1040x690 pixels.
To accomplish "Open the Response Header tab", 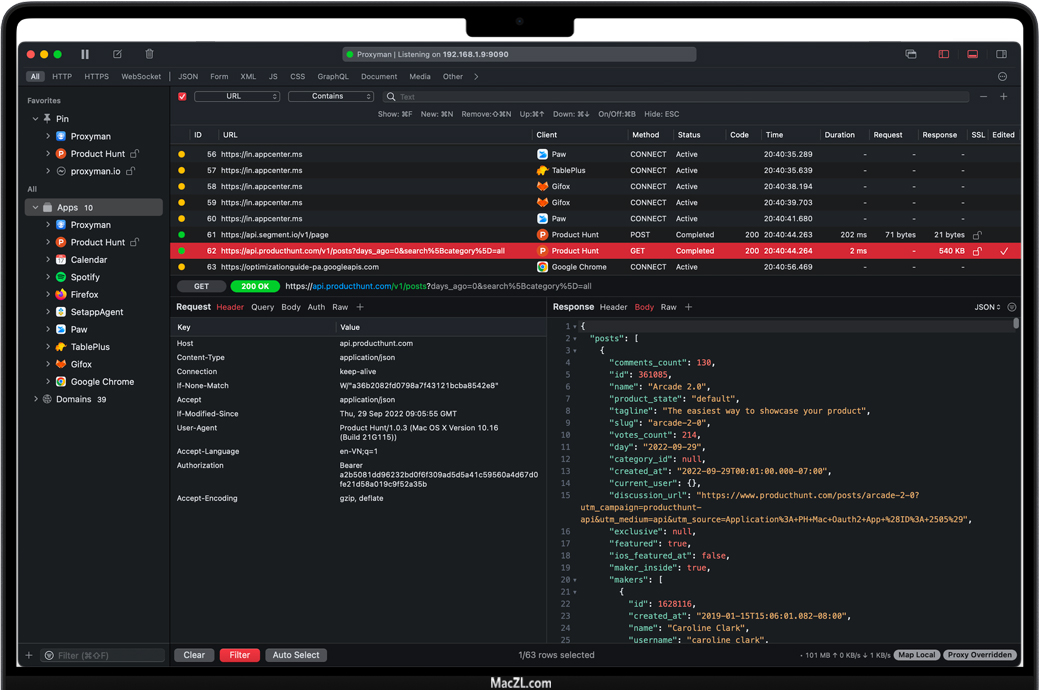I will [x=613, y=307].
